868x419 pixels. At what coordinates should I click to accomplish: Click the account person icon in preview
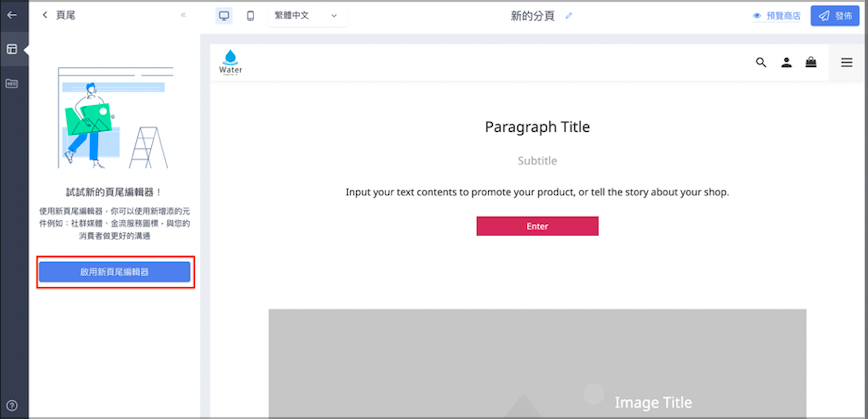(x=786, y=63)
